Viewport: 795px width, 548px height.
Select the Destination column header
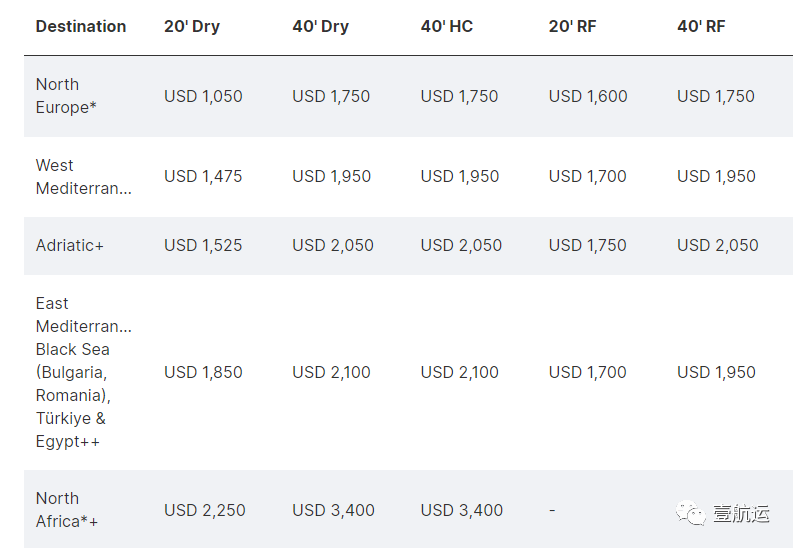click(81, 26)
